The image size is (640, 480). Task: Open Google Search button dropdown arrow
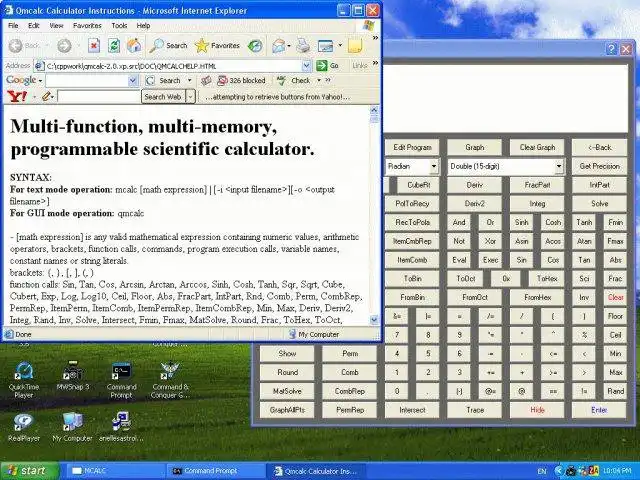tap(189, 80)
